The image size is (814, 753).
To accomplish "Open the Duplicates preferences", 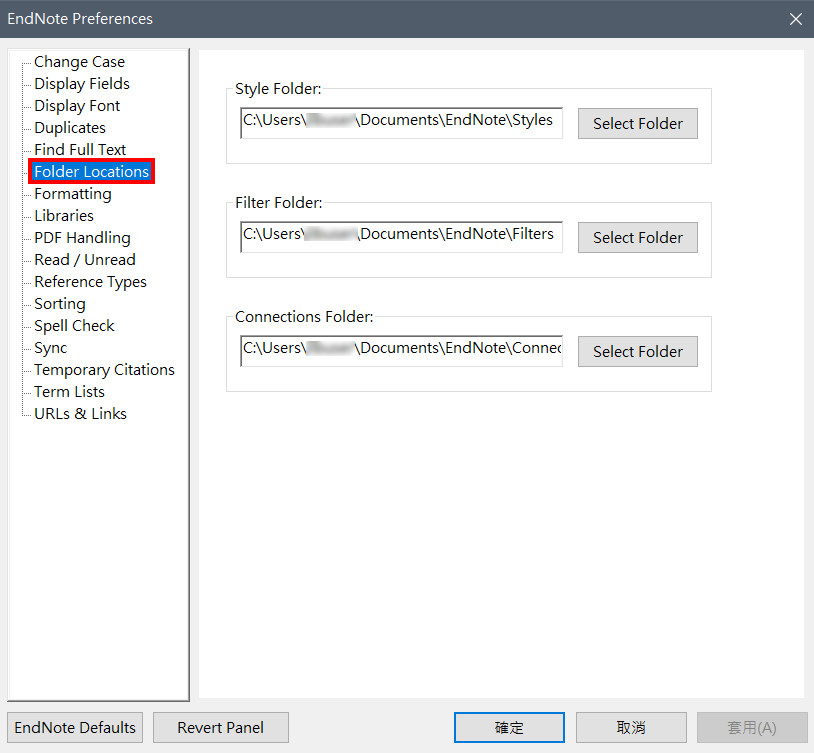I will [70, 128].
